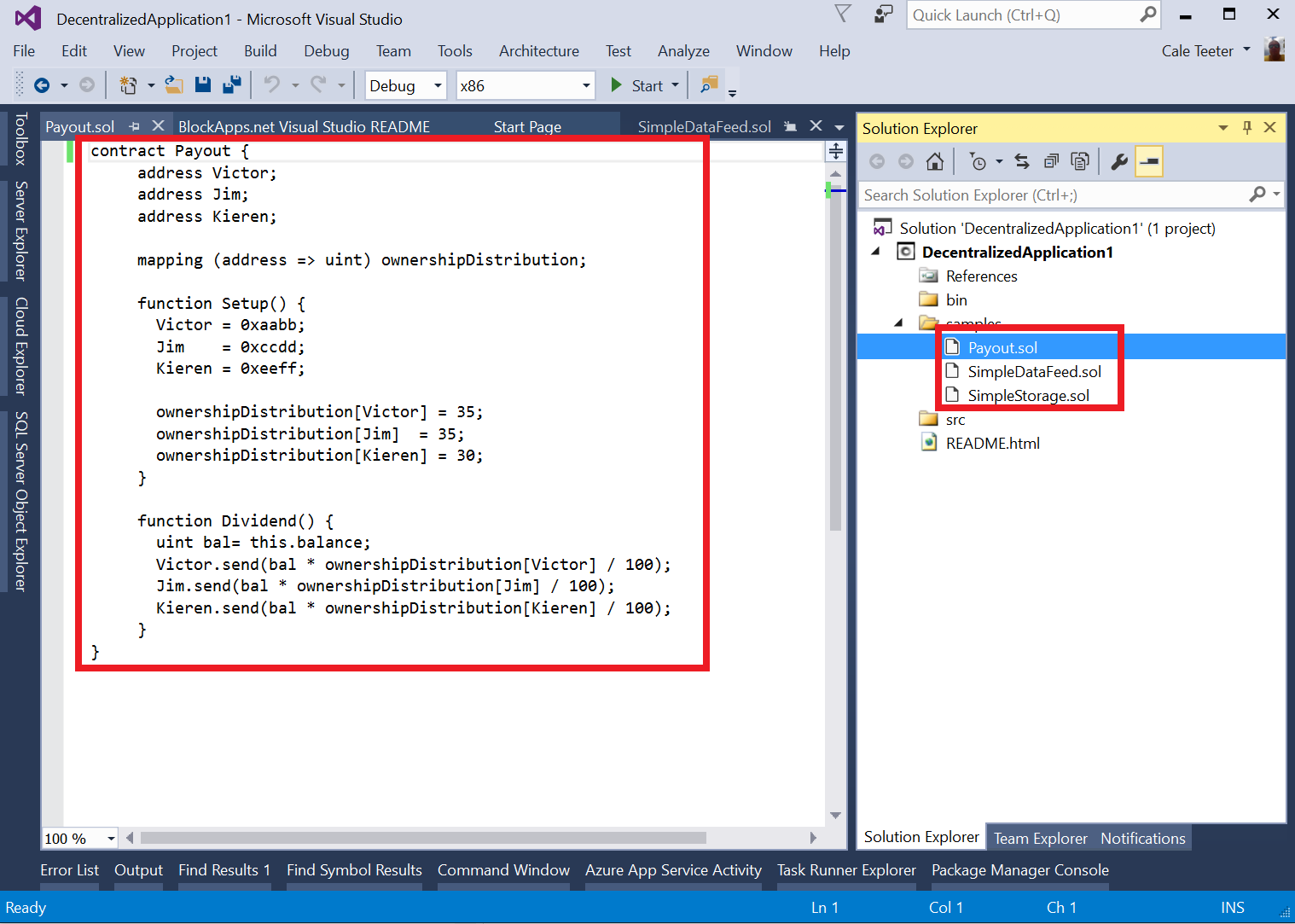1295x924 pixels.
Task: Click the Undo arrow icon
Action: pos(271,85)
